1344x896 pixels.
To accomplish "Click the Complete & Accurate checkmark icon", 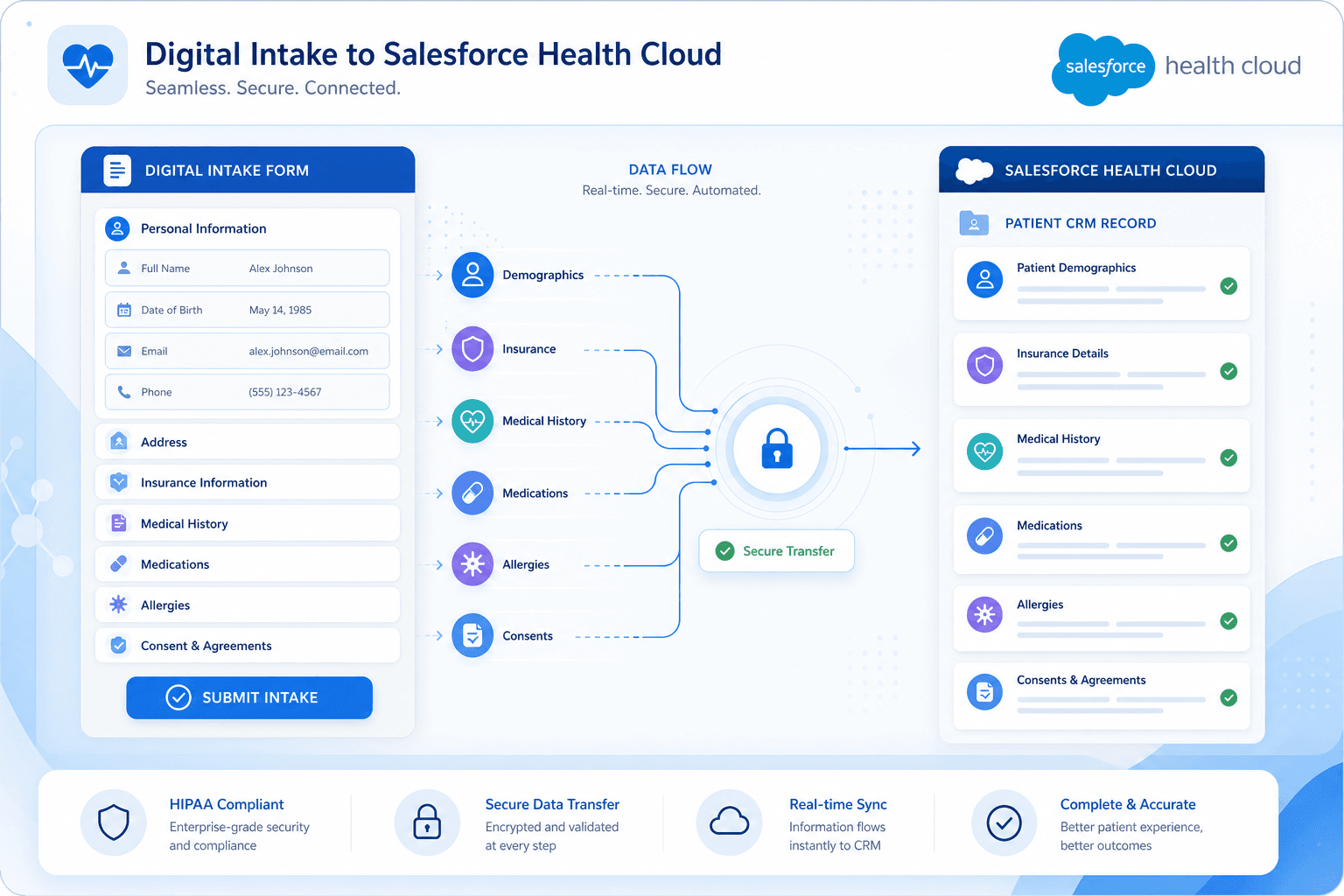I will pos(1004,822).
